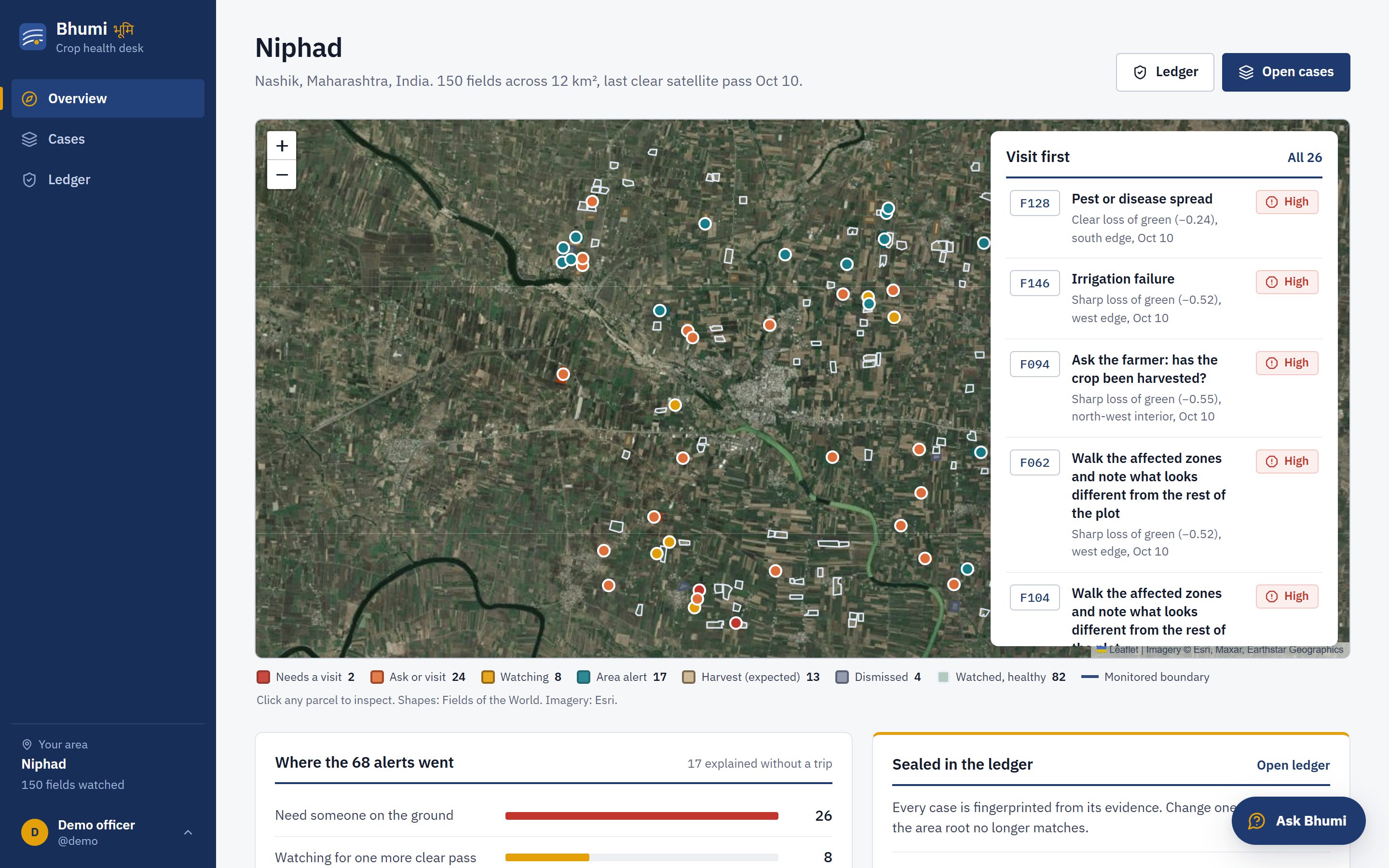
Task: Click the High badge on the F104 row
Action: click(1287, 596)
